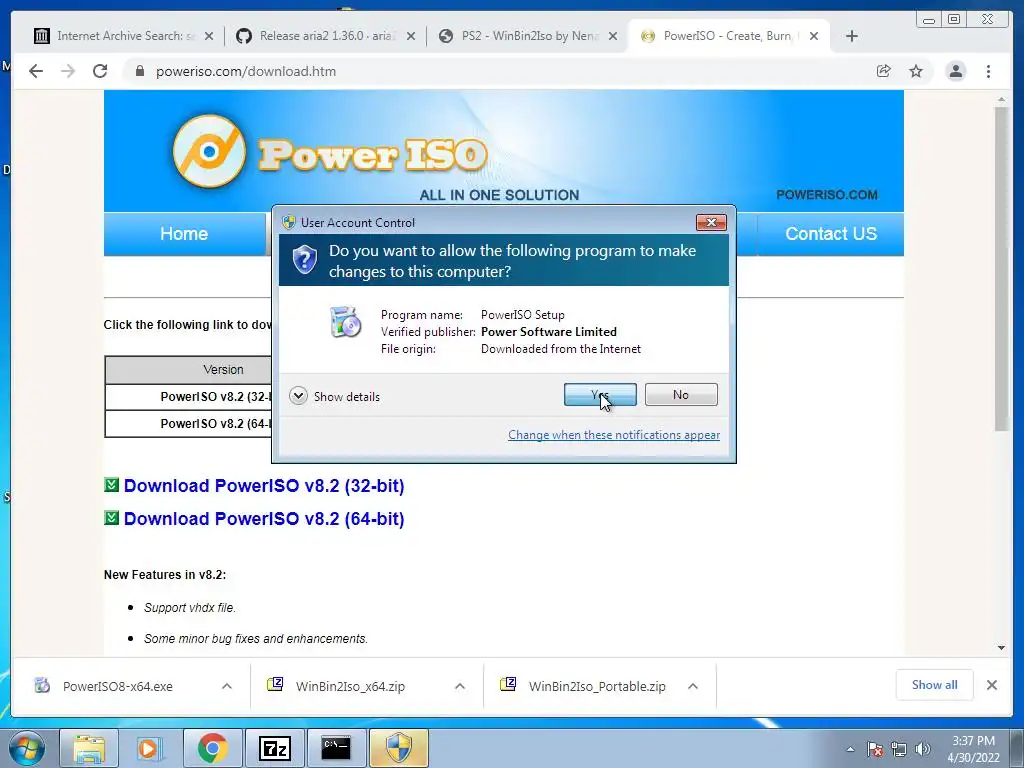The width and height of the screenshot is (1024, 768).
Task: Select PowerISO v8.2 (32-bit) table cell
Action: pyautogui.click(x=189, y=397)
